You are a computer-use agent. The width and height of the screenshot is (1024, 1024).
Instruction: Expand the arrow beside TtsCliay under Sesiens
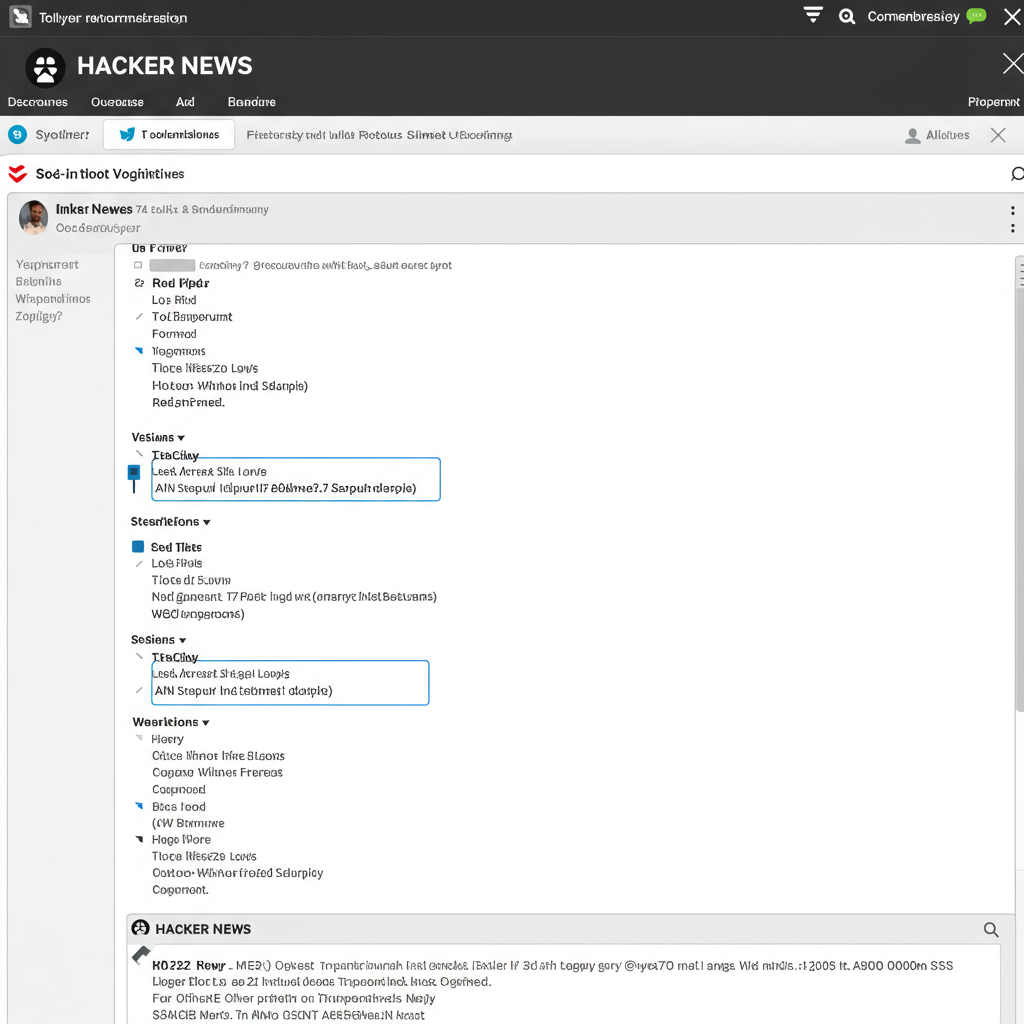(x=139, y=656)
